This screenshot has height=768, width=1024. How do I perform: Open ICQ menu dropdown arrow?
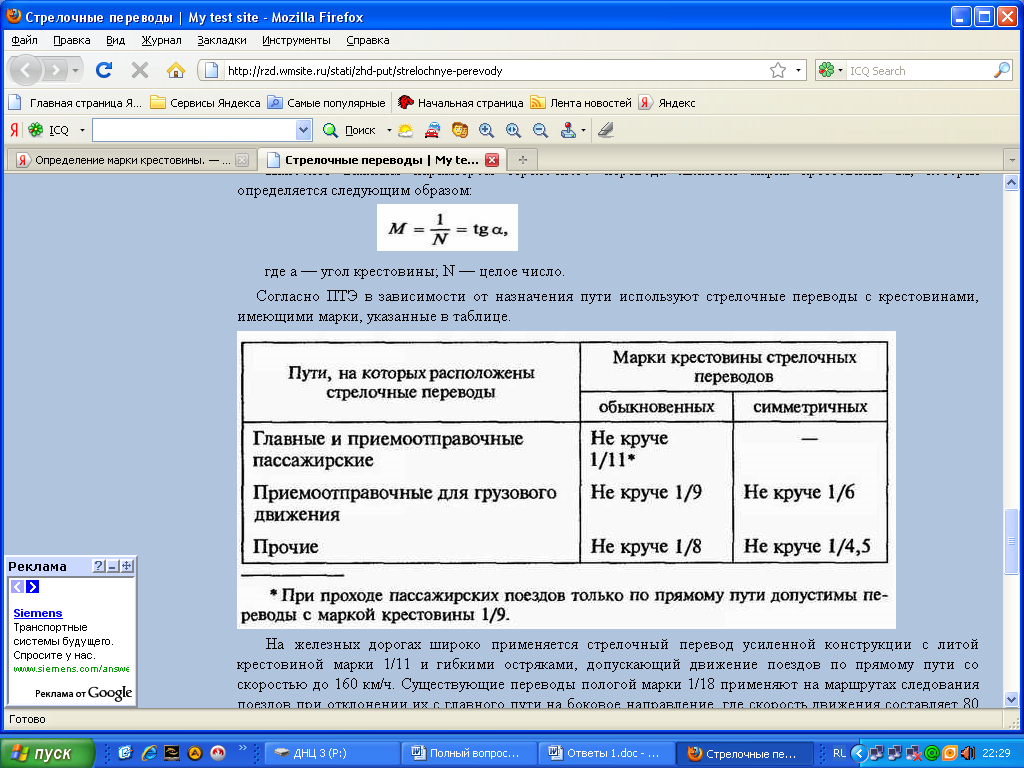[x=82, y=131]
